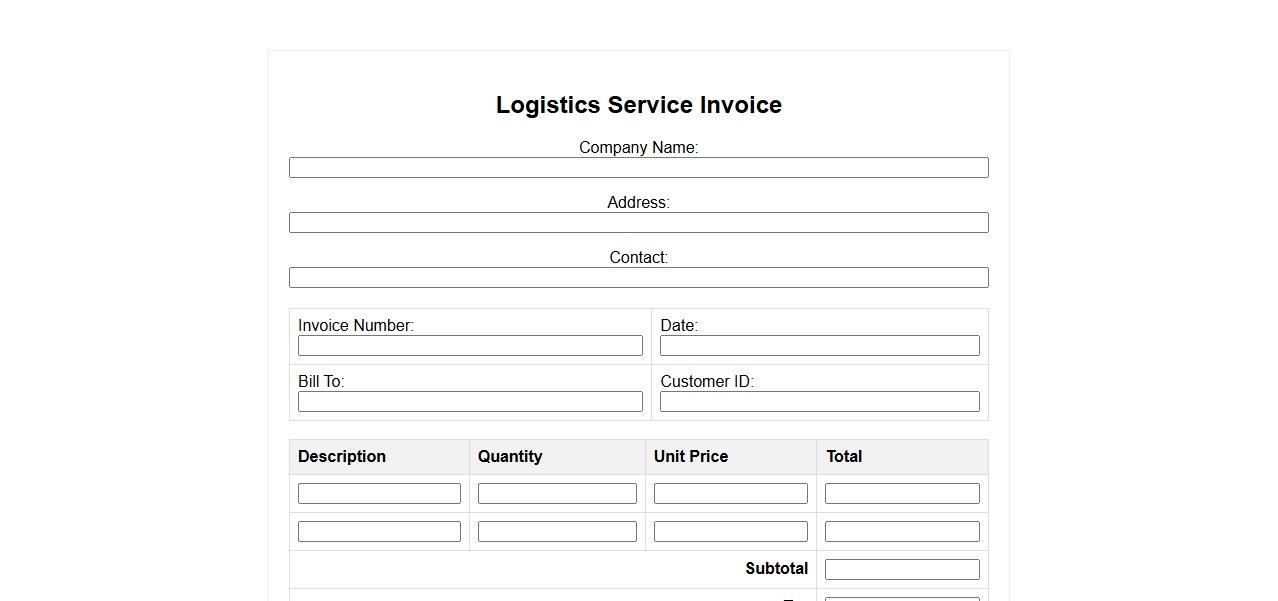Image resolution: width=1278 pixels, height=601 pixels.
Task: Click the Unit Price column header
Action: [691, 457]
